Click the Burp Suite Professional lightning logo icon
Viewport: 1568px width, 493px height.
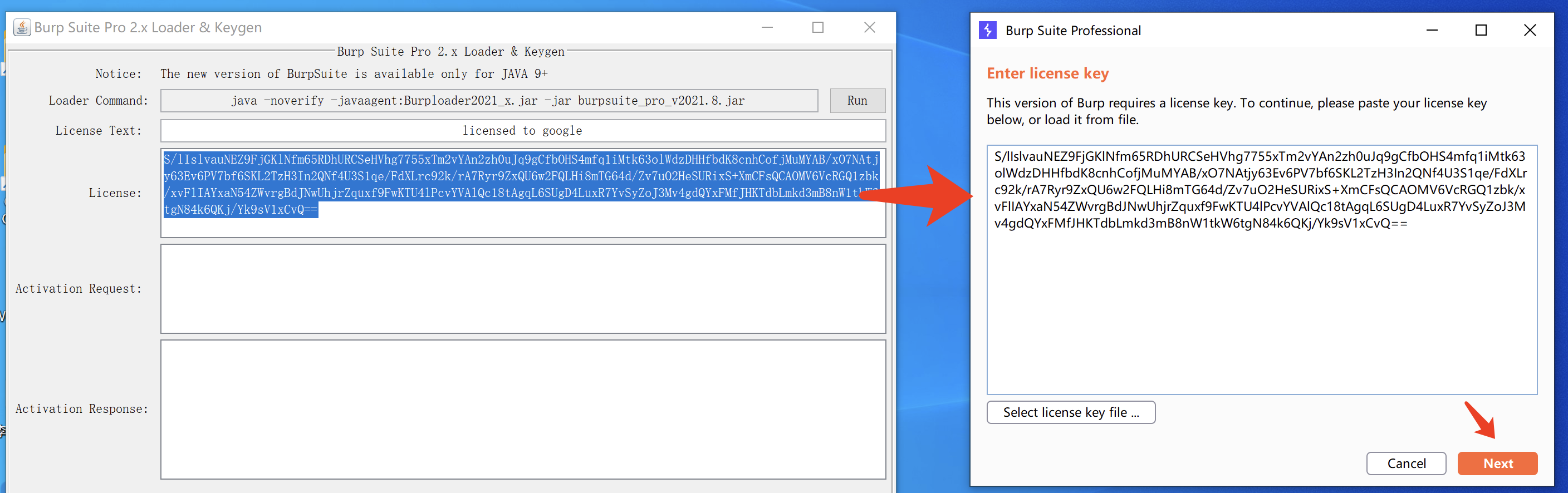click(987, 30)
